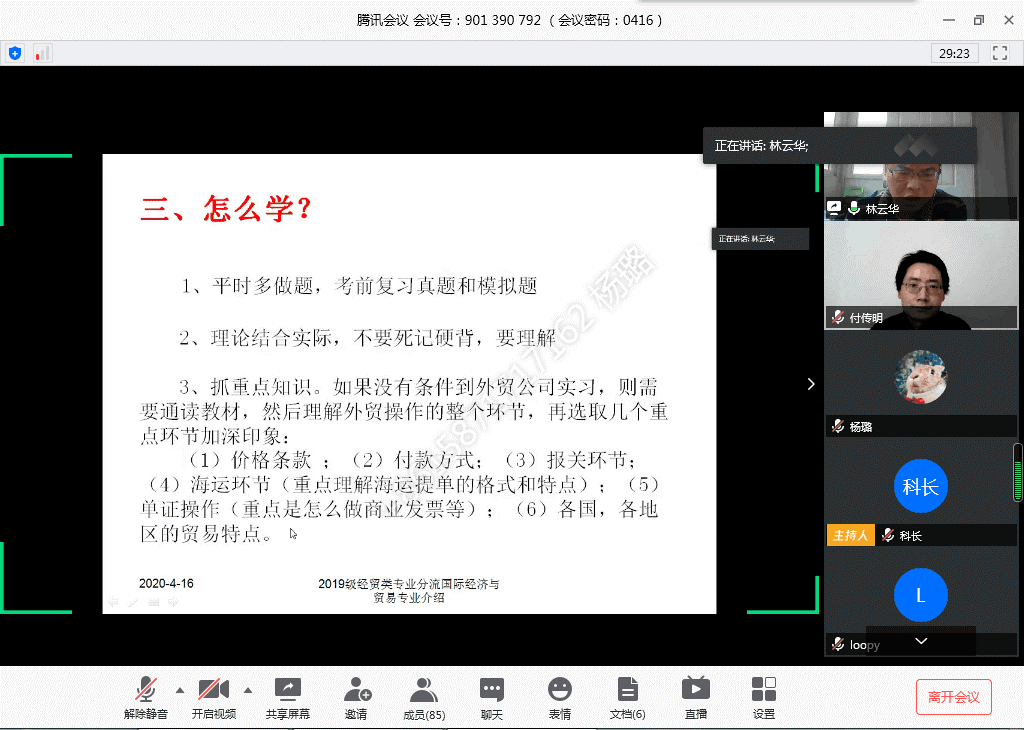The width and height of the screenshot is (1024, 730).
Task: Click the 离开会议 leave meeting button
Action: [953, 697]
